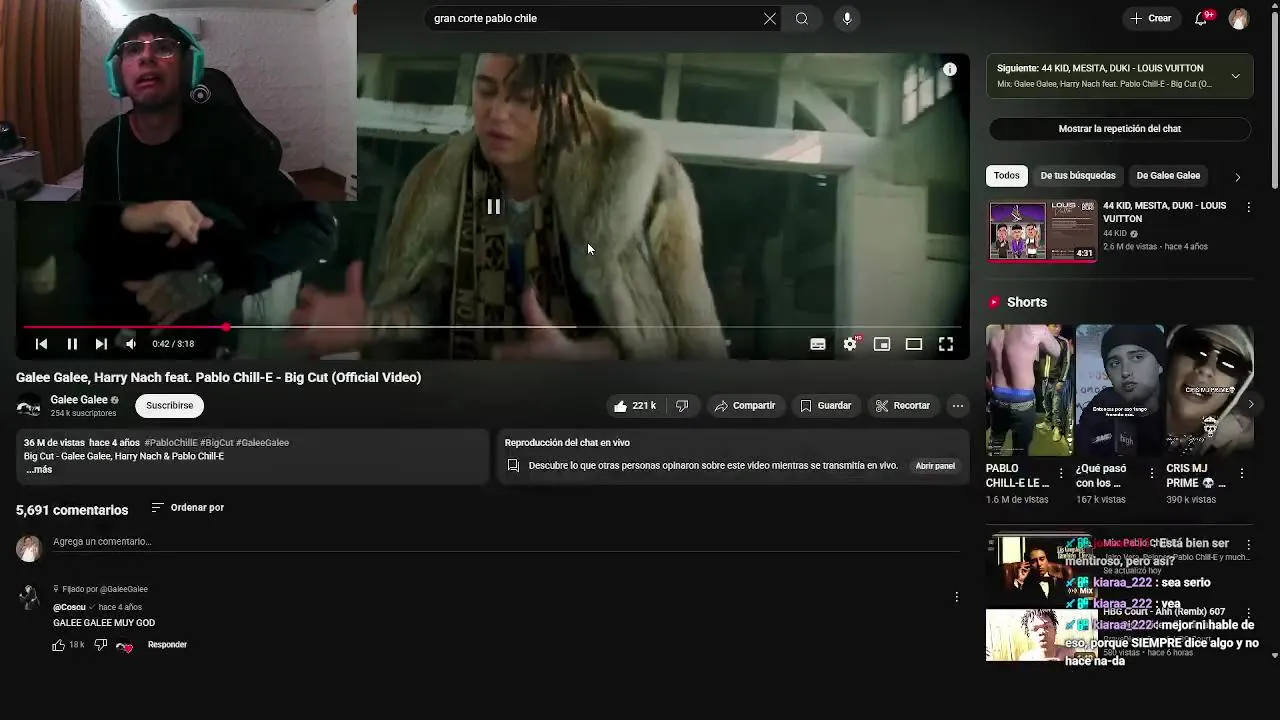Subscribe with the Suscribirse button
The height and width of the screenshot is (720, 1280).
click(169, 405)
